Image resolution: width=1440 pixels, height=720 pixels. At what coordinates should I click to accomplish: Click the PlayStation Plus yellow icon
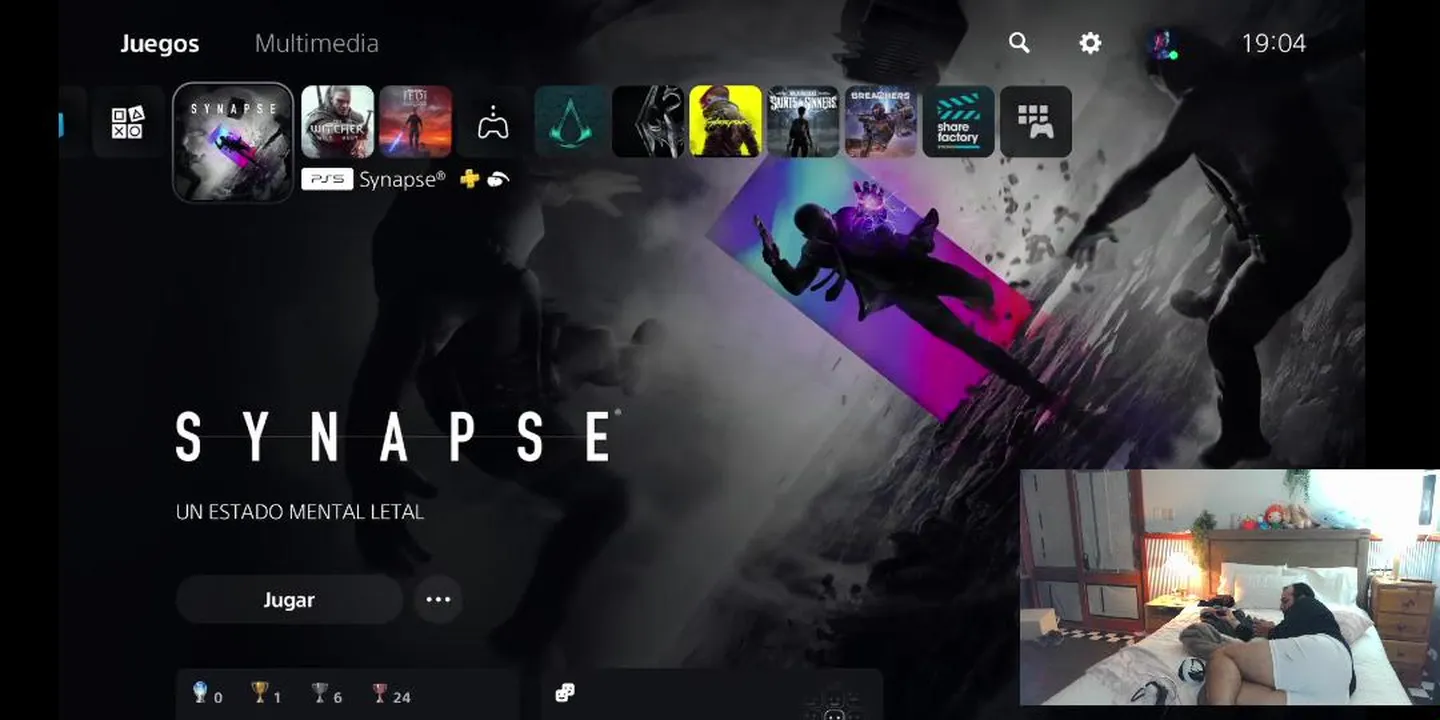[469, 180]
